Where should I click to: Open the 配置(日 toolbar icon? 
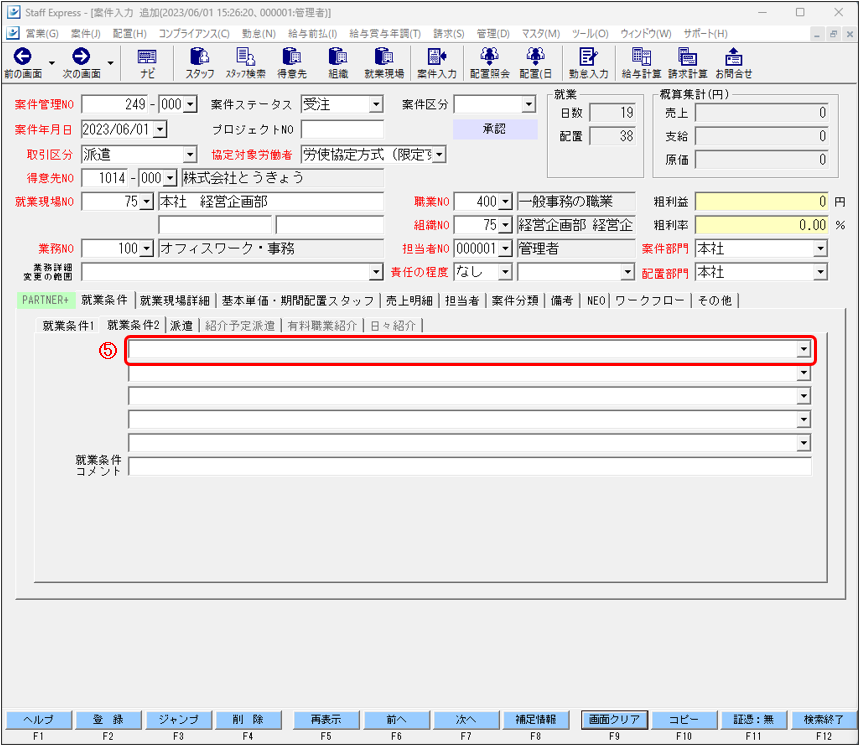click(535, 57)
